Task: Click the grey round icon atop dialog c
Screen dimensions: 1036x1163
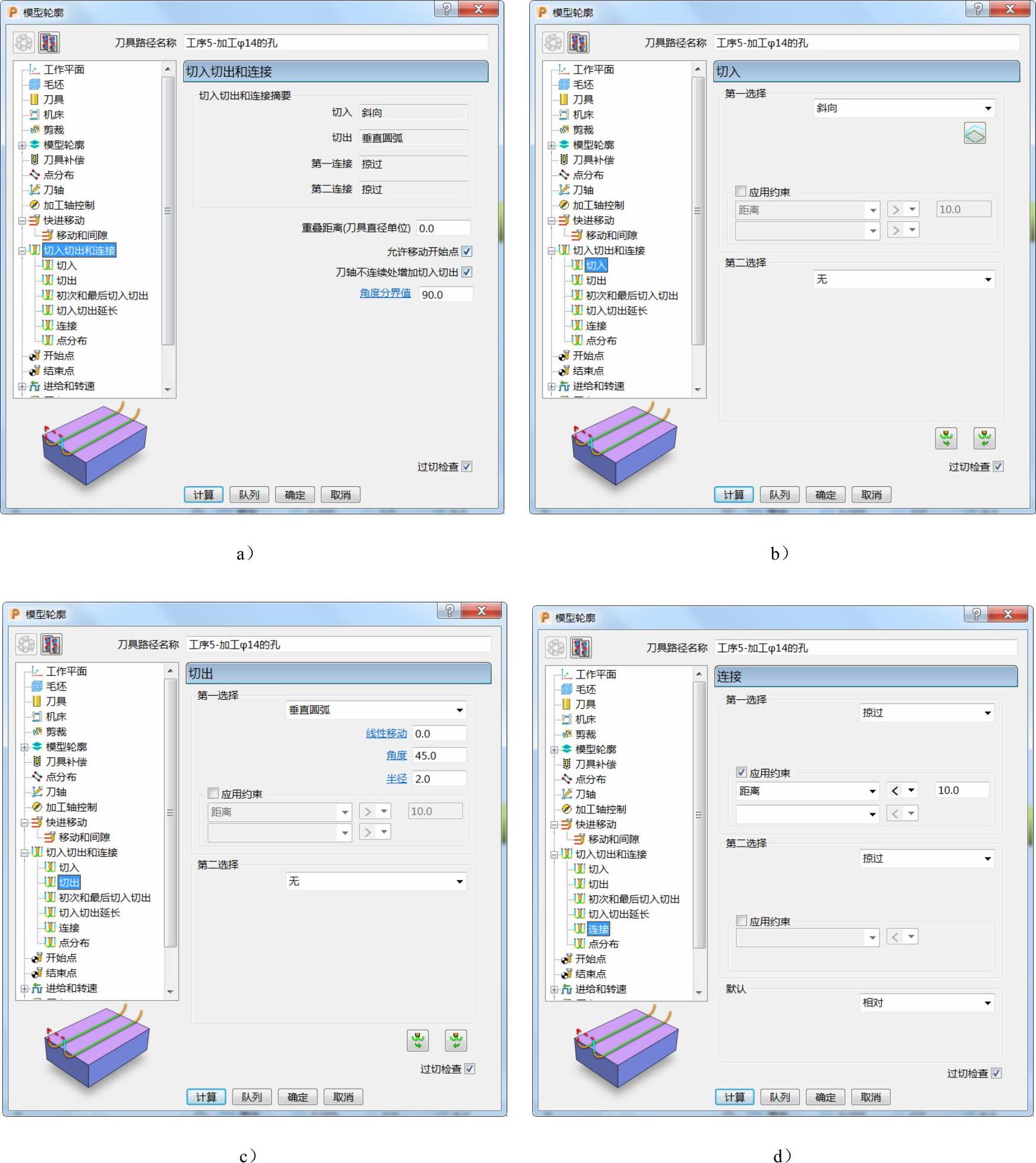Action: tap(27, 645)
